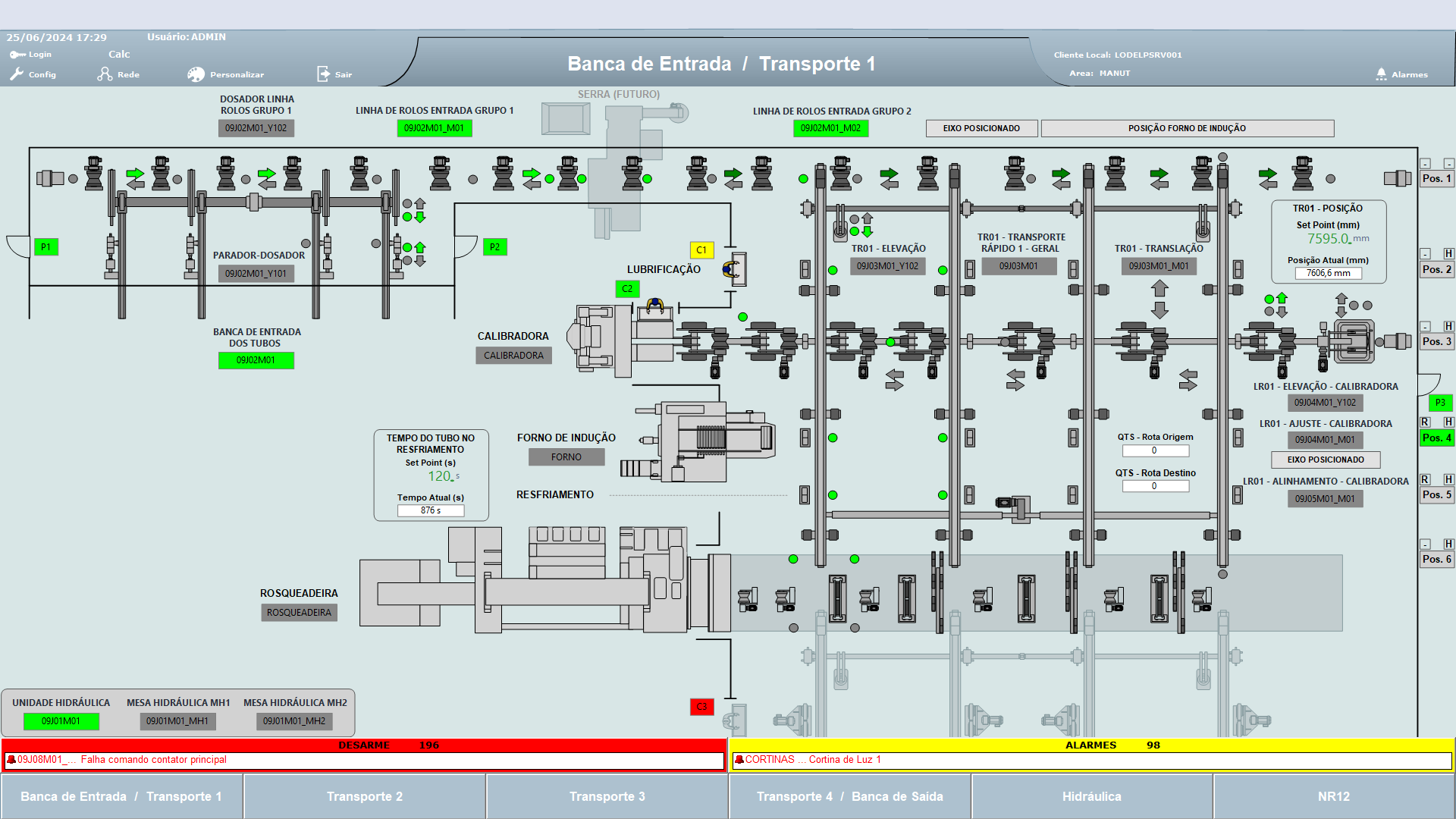Click the TR01 position set point value
This screenshot has height=819, width=1456.
pyautogui.click(x=1329, y=239)
